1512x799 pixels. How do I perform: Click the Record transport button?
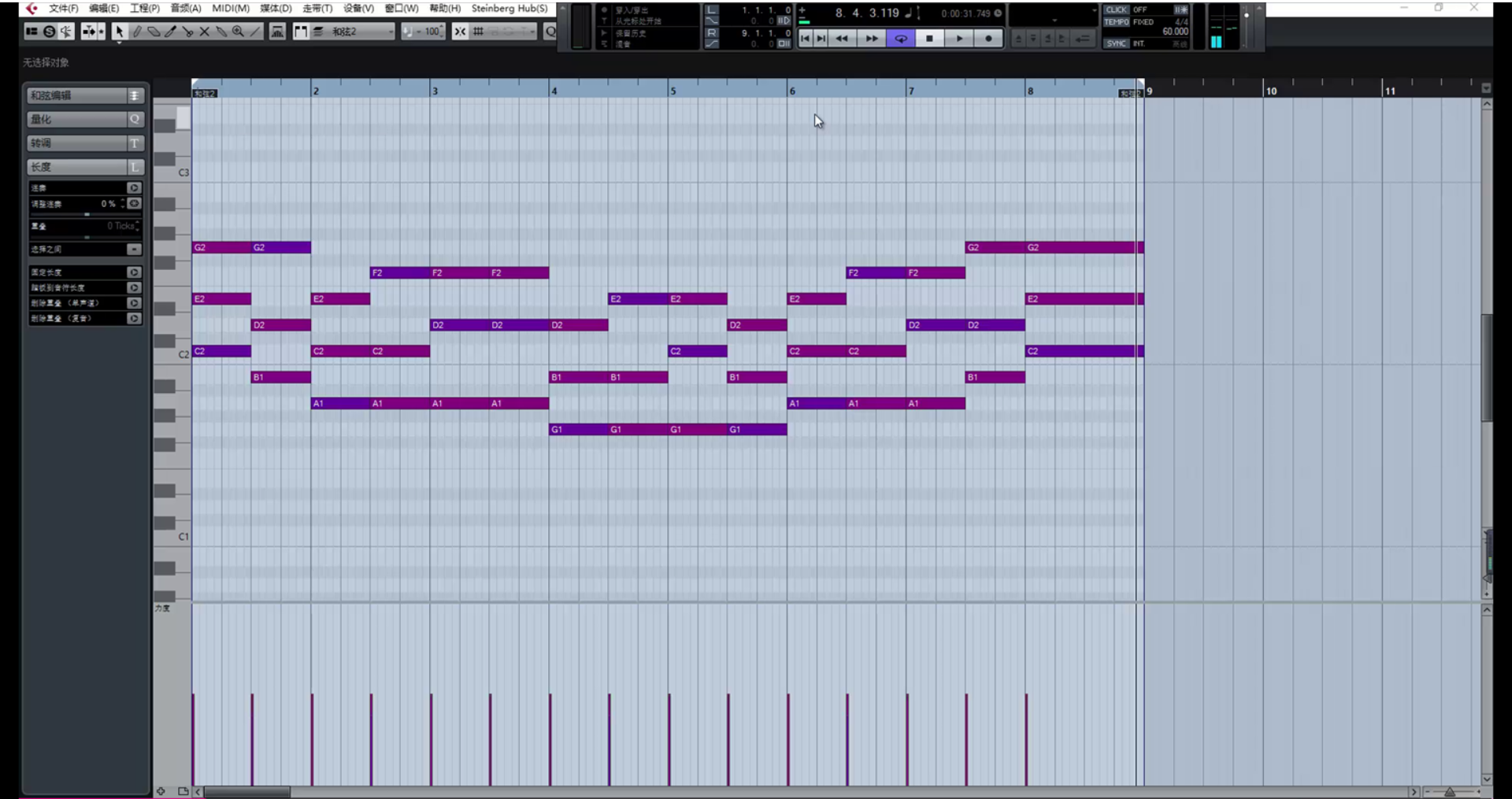988,39
